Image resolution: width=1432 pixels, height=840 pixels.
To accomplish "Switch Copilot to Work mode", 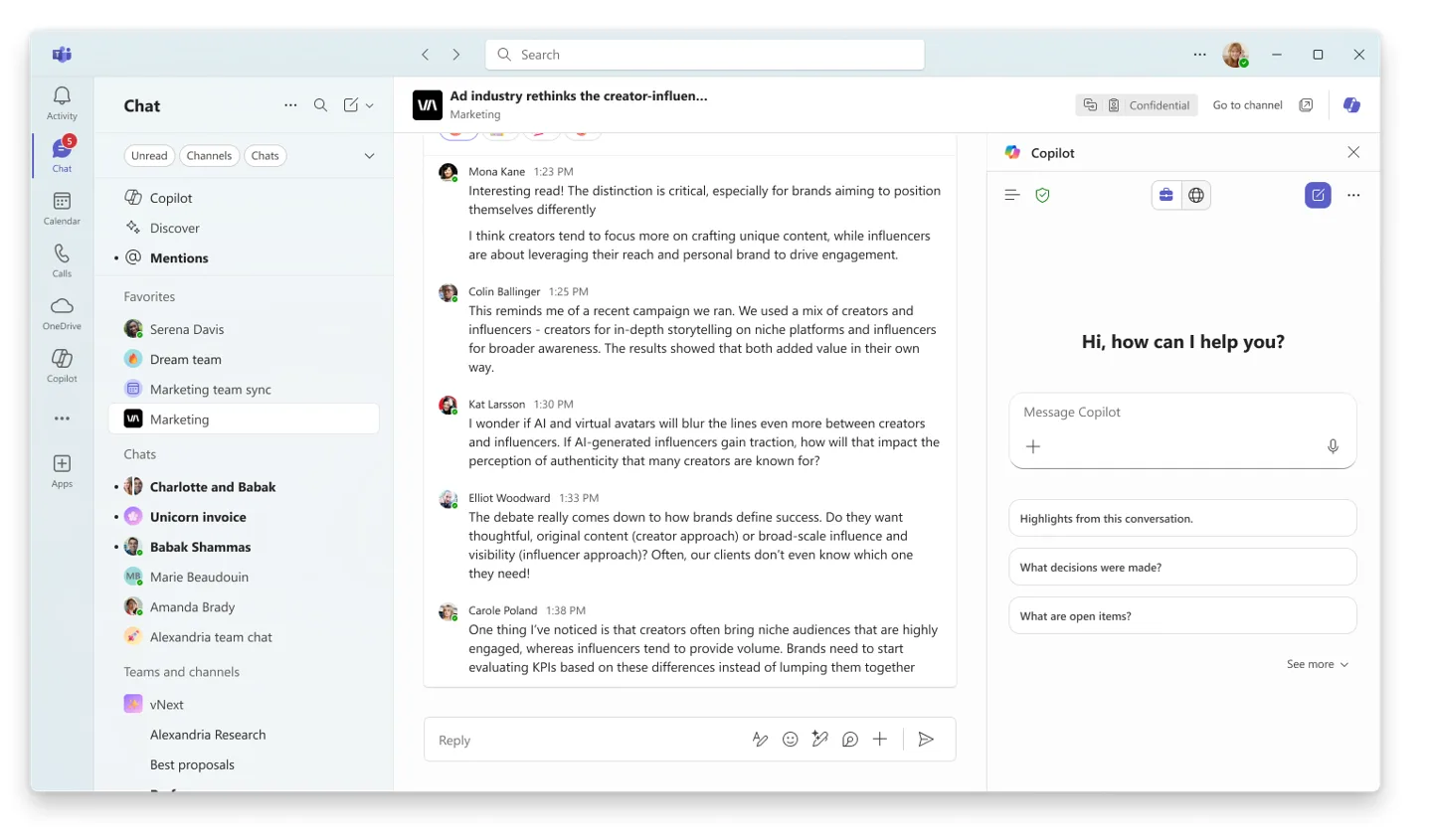I will [1165, 195].
